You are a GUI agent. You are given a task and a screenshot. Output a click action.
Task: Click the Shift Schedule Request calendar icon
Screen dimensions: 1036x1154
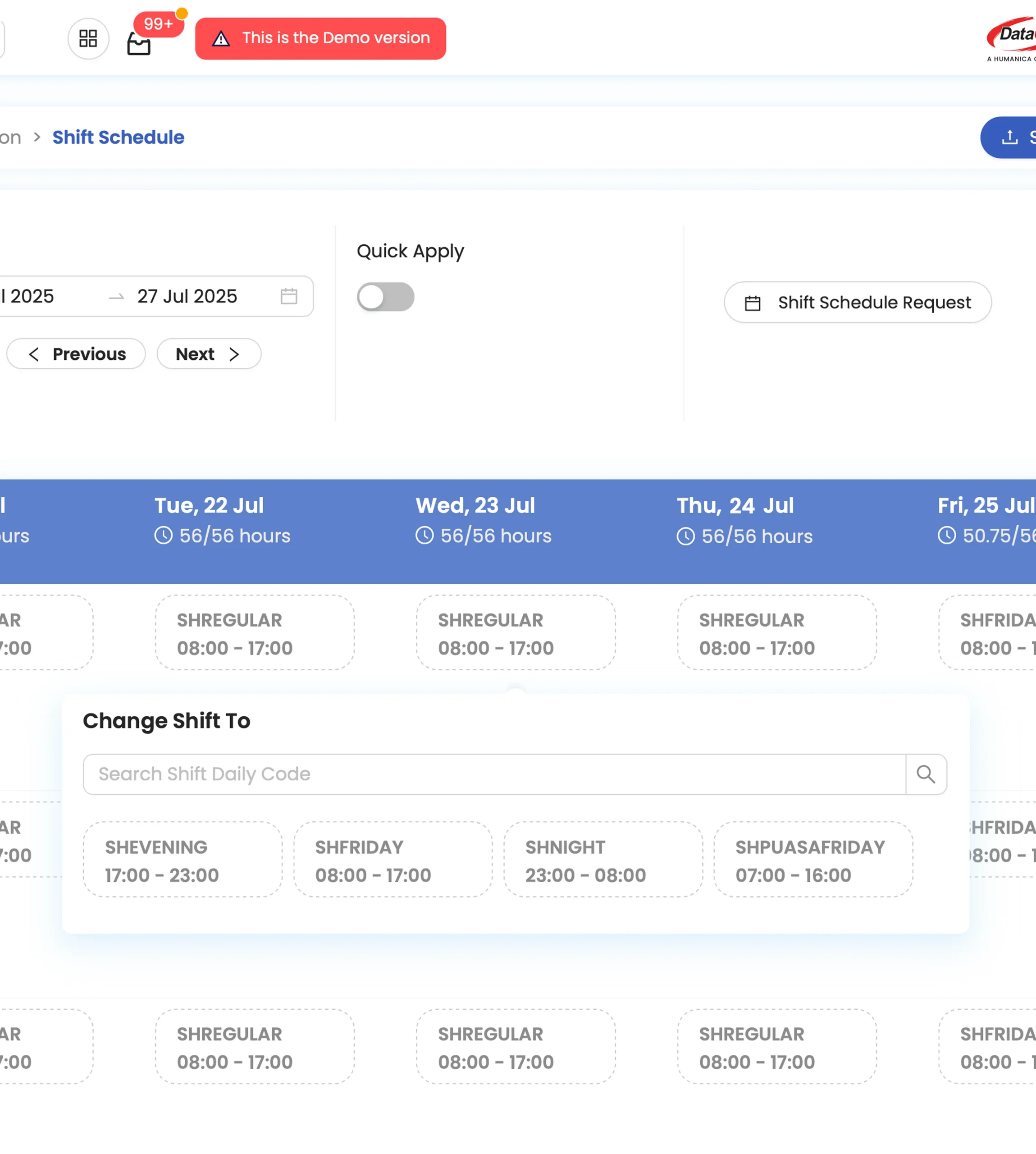[x=753, y=303]
